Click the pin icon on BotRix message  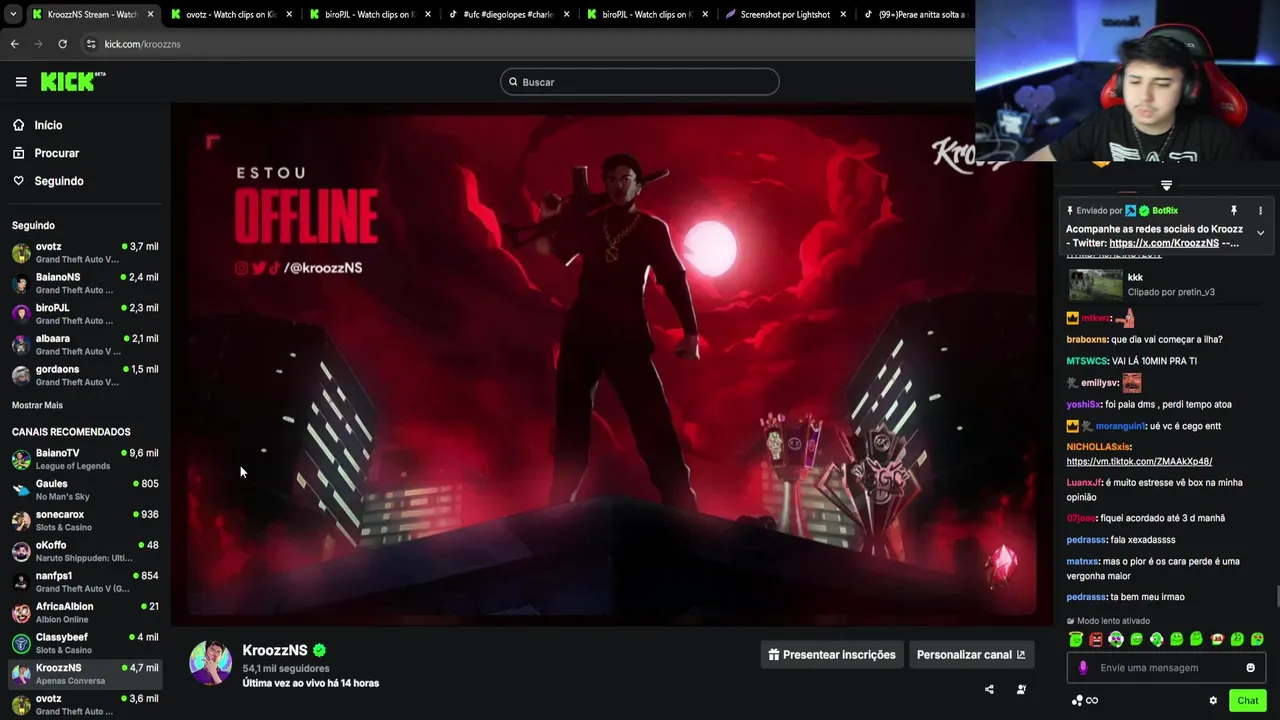[1233, 211]
